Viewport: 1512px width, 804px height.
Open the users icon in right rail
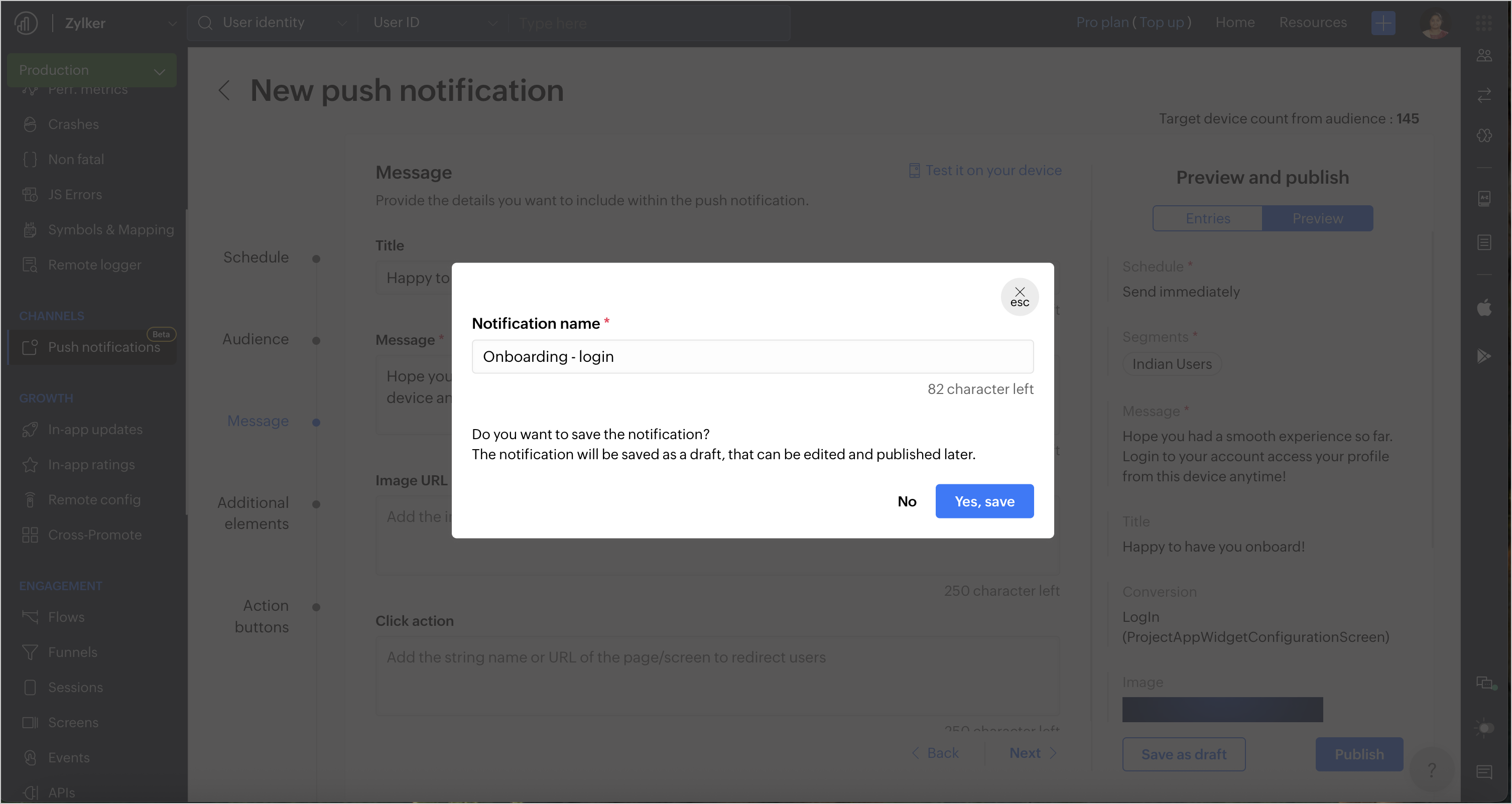(1484, 56)
